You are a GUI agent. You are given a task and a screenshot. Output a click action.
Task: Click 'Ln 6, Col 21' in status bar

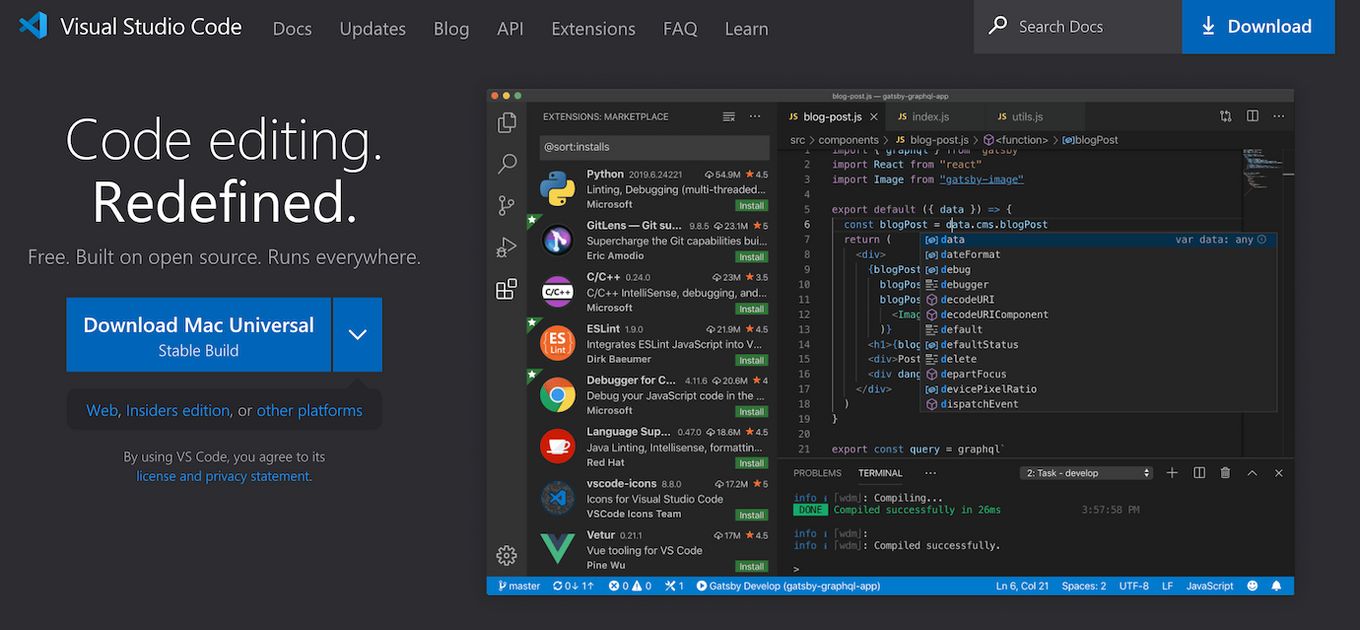[1022, 586]
